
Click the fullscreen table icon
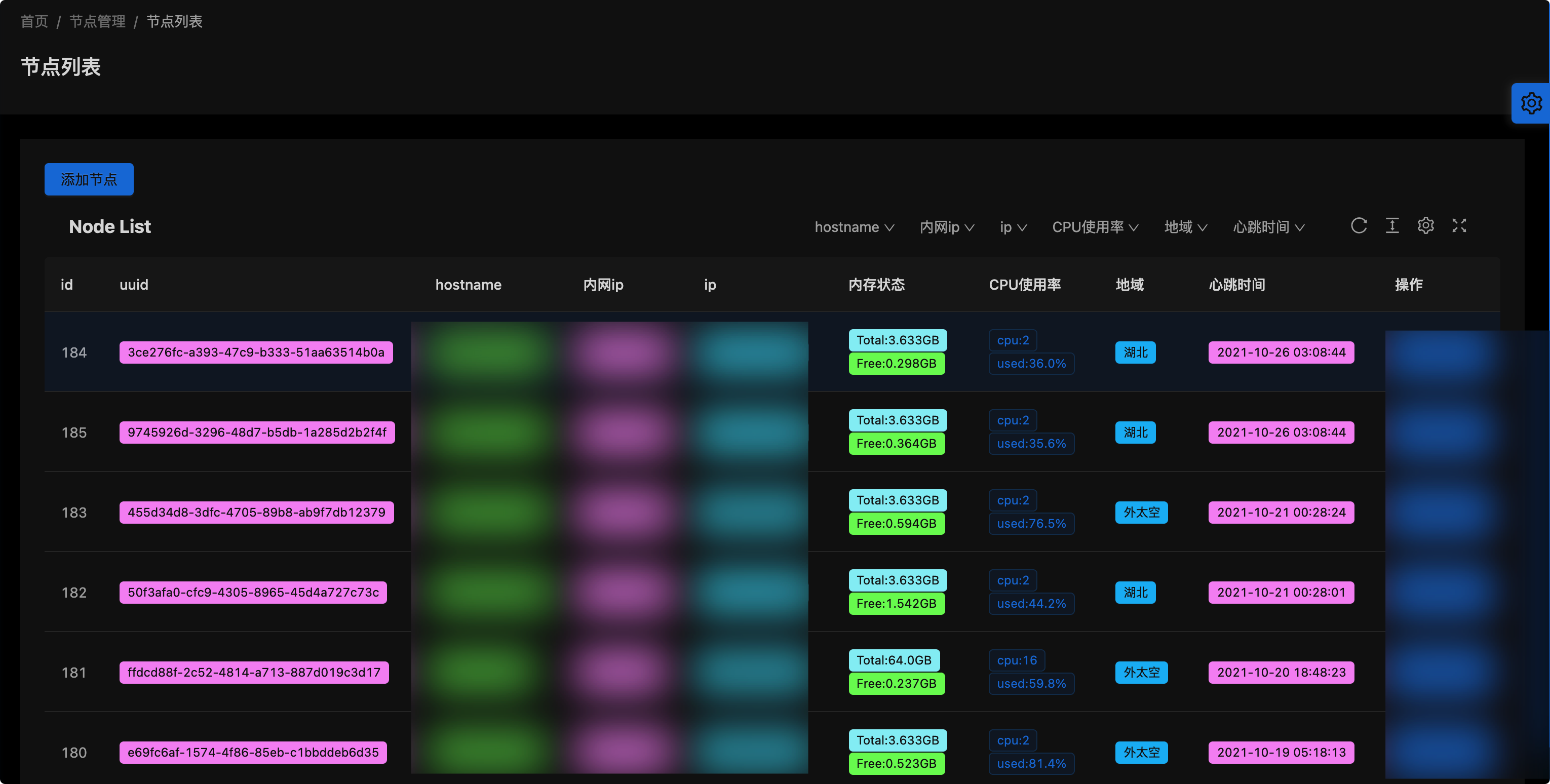tap(1458, 226)
